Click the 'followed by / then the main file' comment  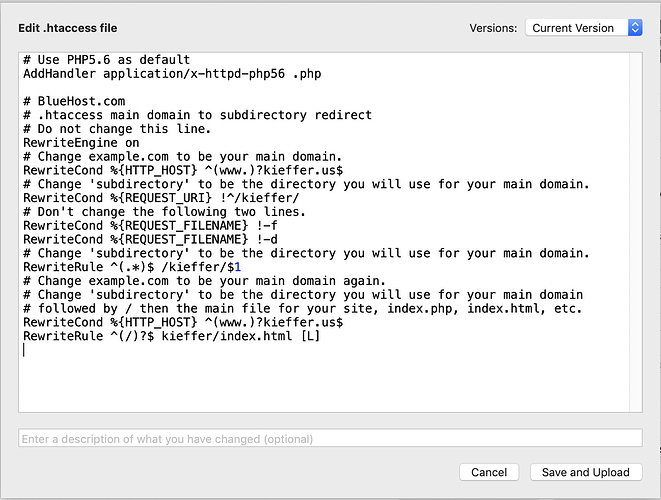302,308
